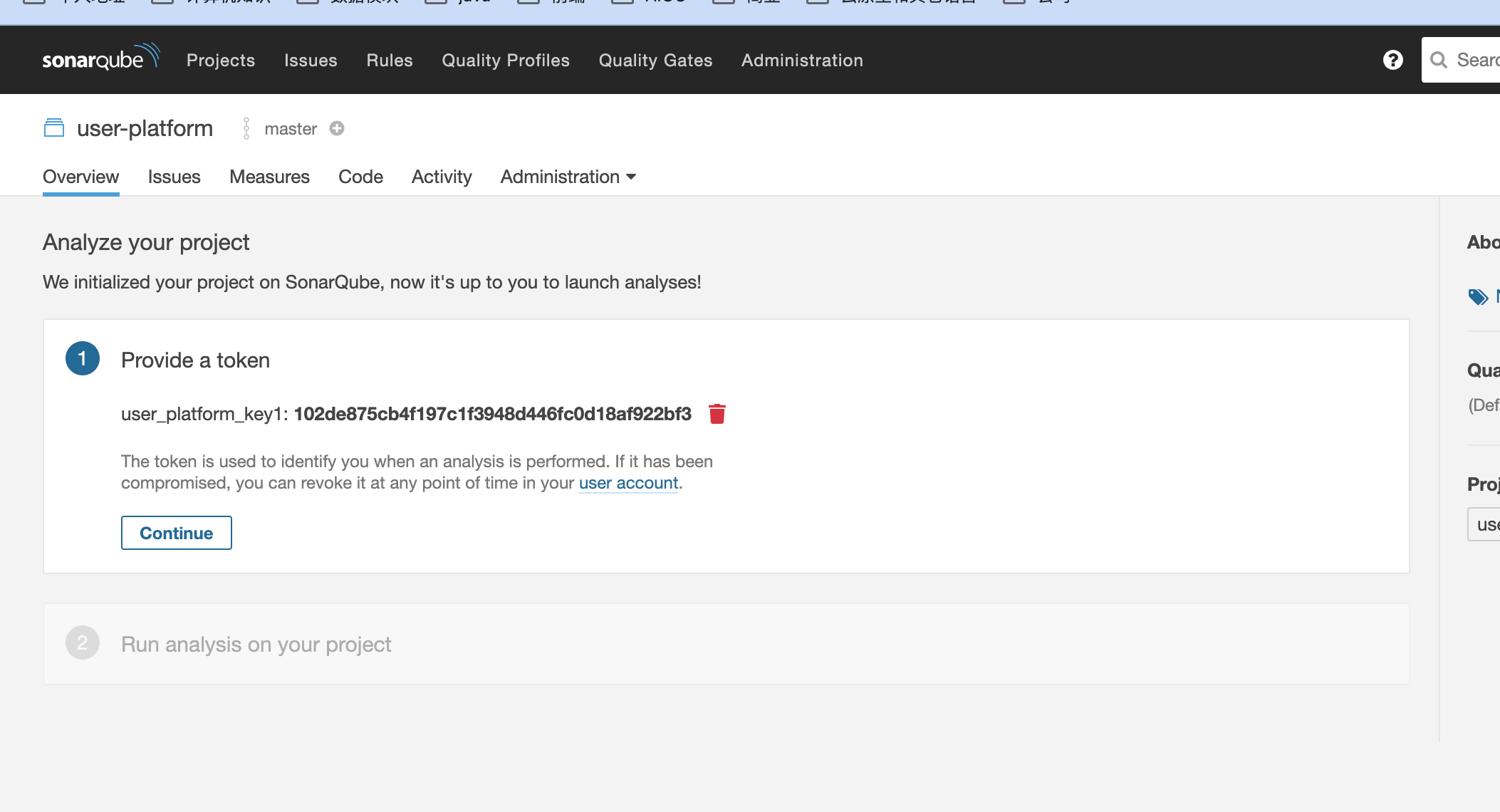Open Issues in the top navigation bar
The width and height of the screenshot is (1500, 812).
[x=311, y=61]
